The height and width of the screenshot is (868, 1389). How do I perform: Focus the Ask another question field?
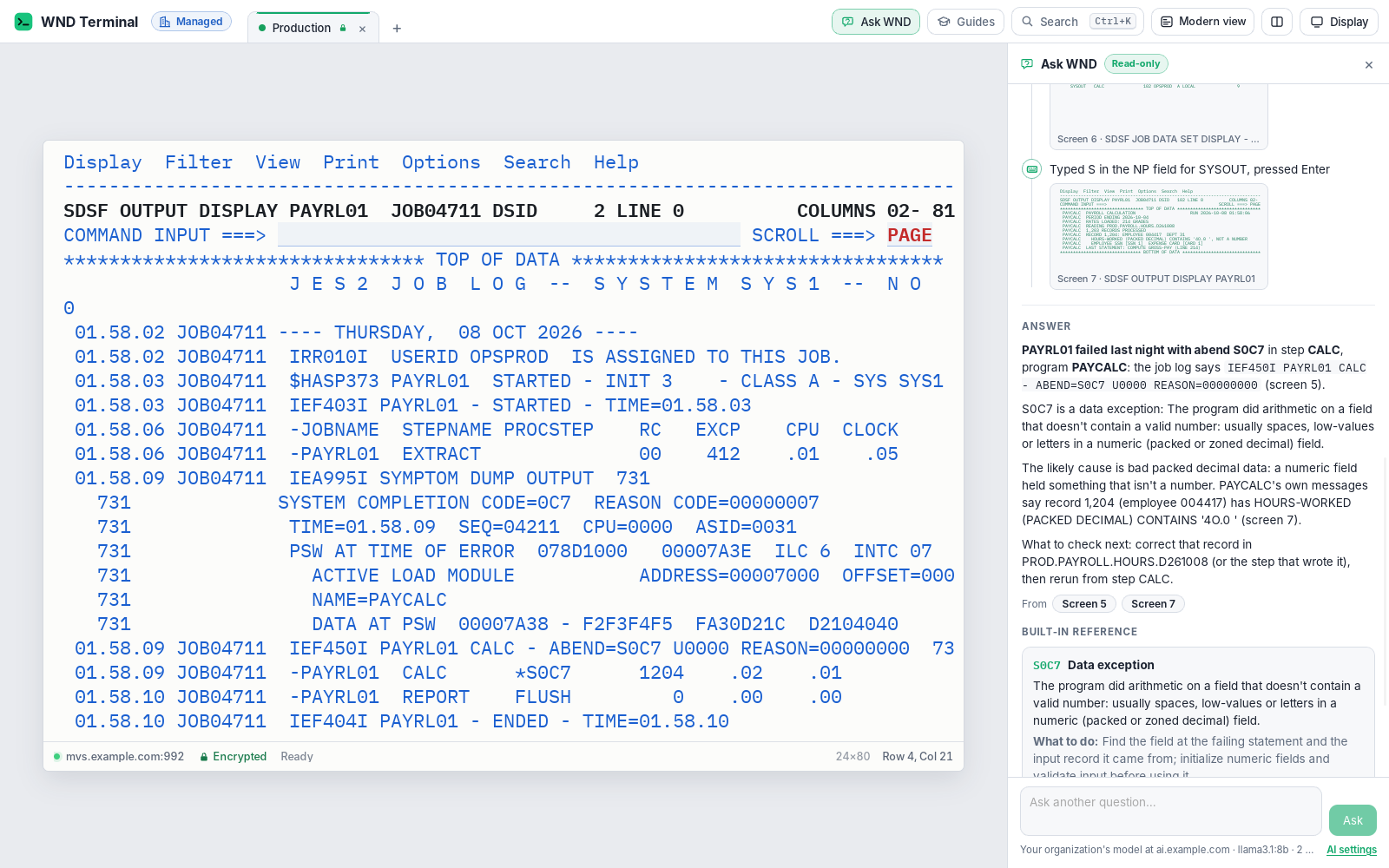click(1170, 811)
